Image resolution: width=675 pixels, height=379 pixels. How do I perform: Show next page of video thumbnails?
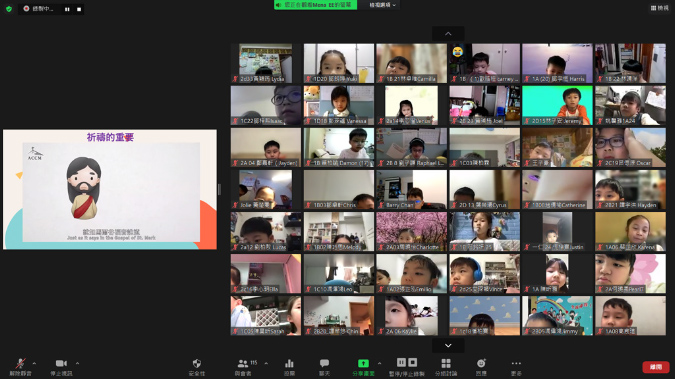tap(448, 345)
